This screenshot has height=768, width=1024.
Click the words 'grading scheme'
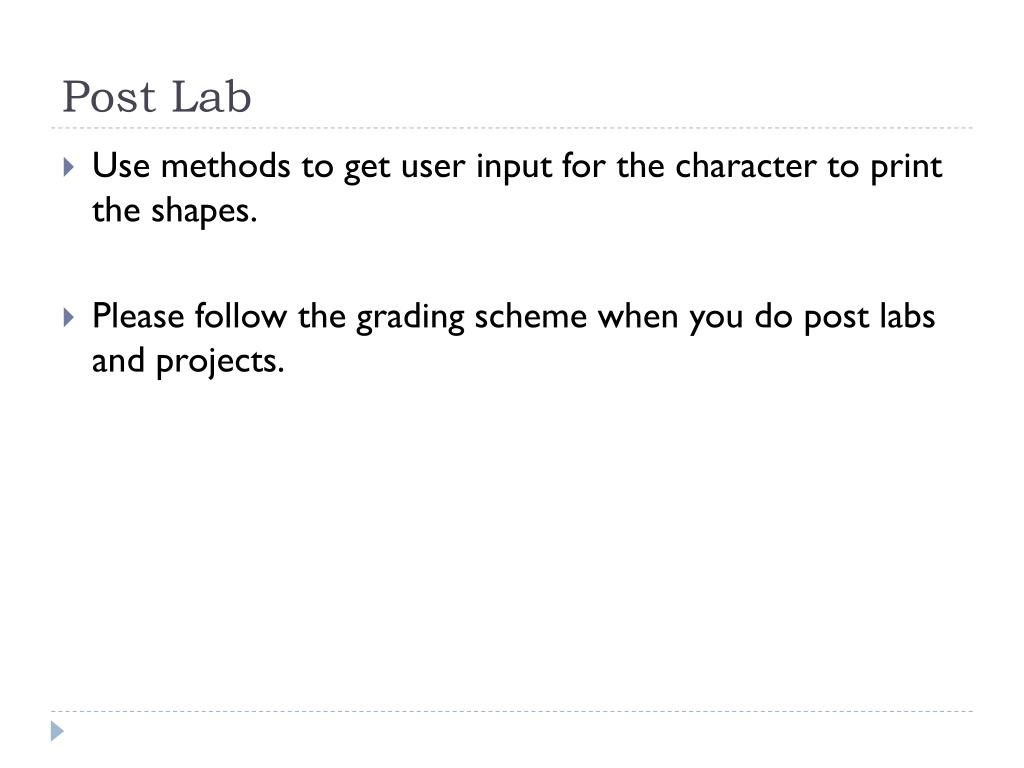472,317
